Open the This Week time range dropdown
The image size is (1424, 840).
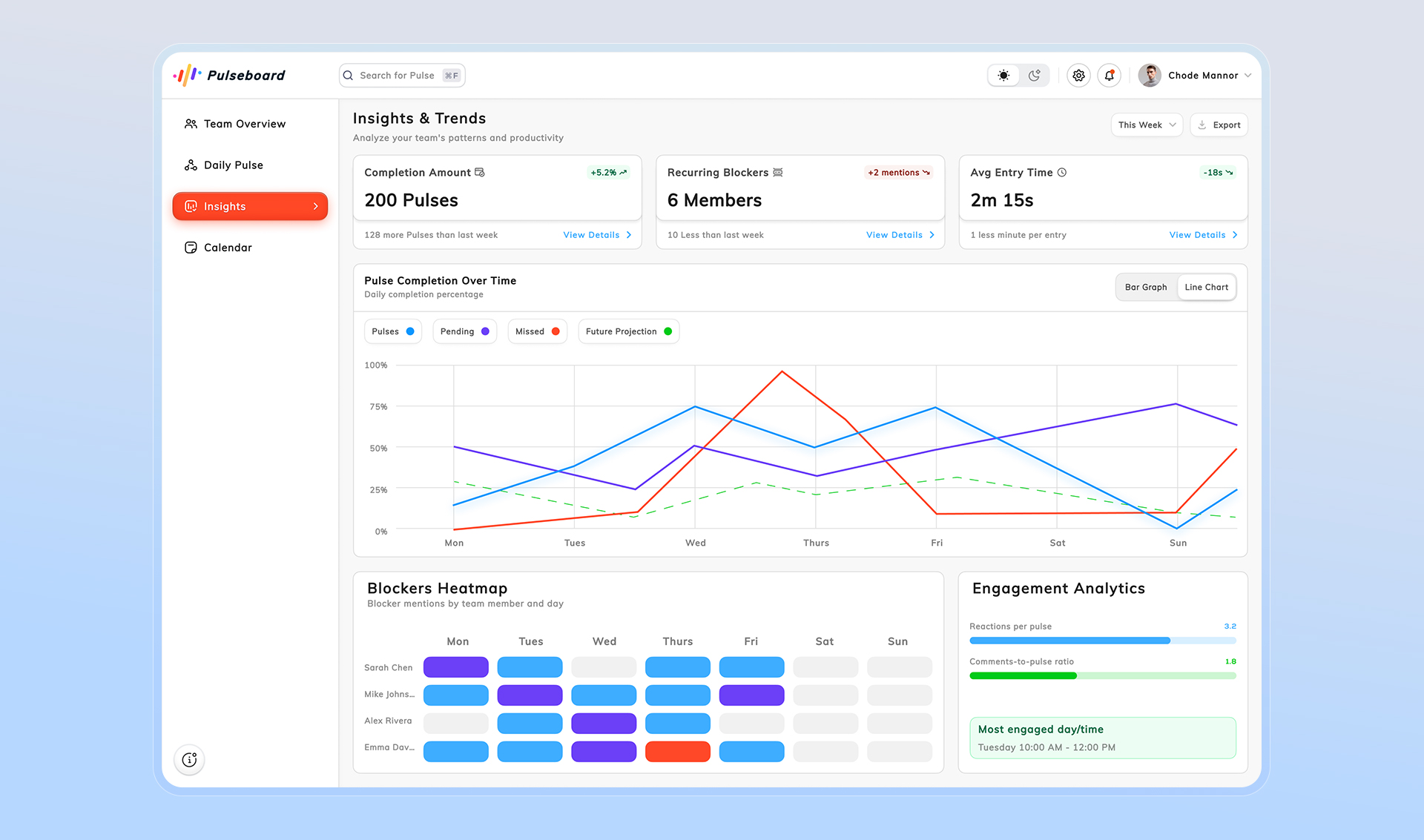coord(1146,125)
